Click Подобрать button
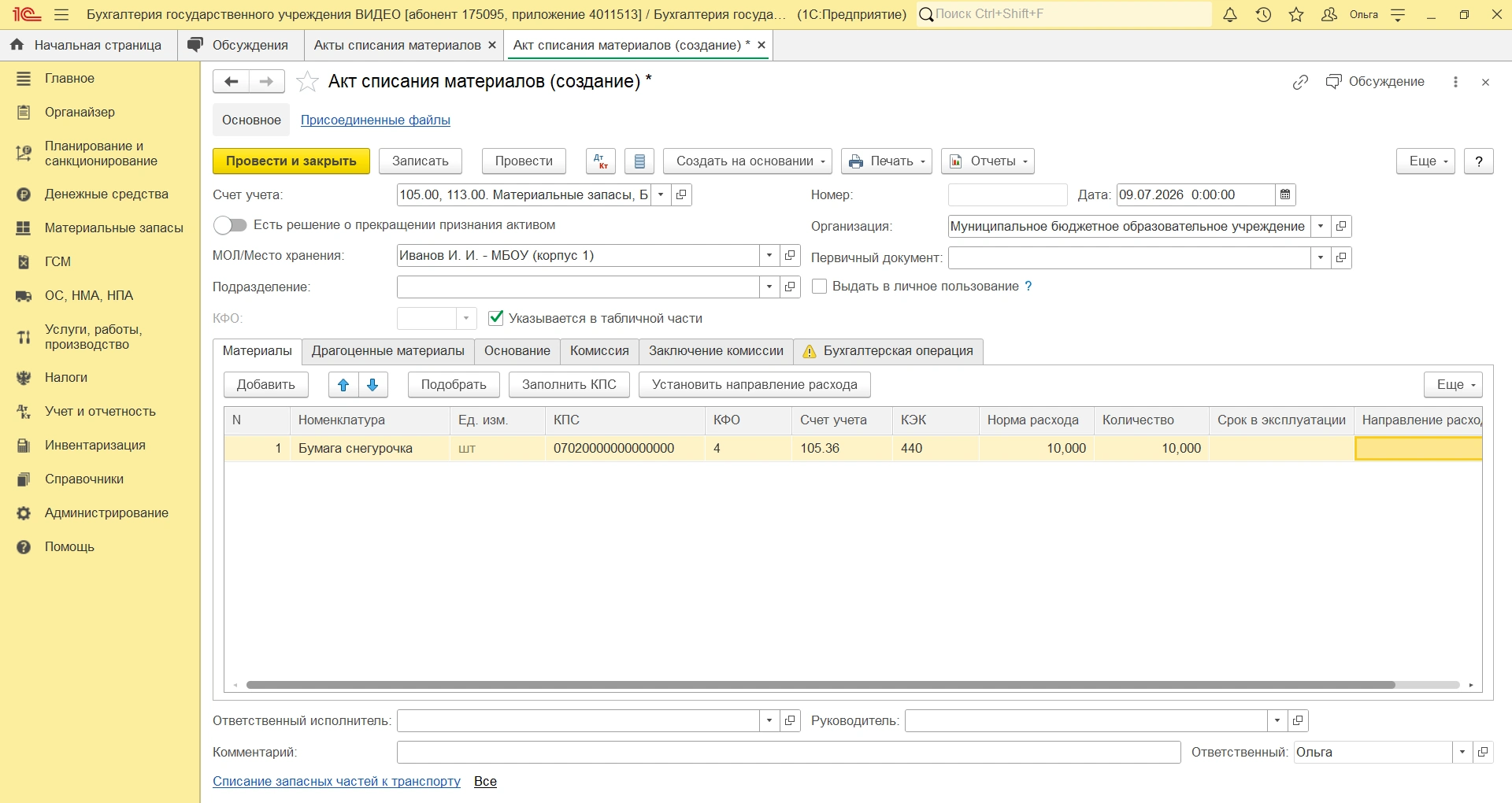 [454, 385]
